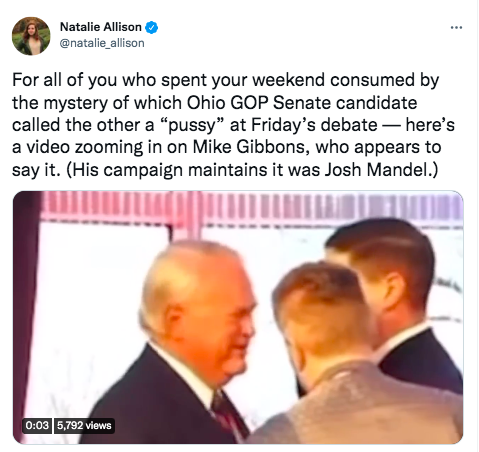Click the 0:03 video duration badge
Viewport: 479px width, 452px height.
(x=37, y=425)
